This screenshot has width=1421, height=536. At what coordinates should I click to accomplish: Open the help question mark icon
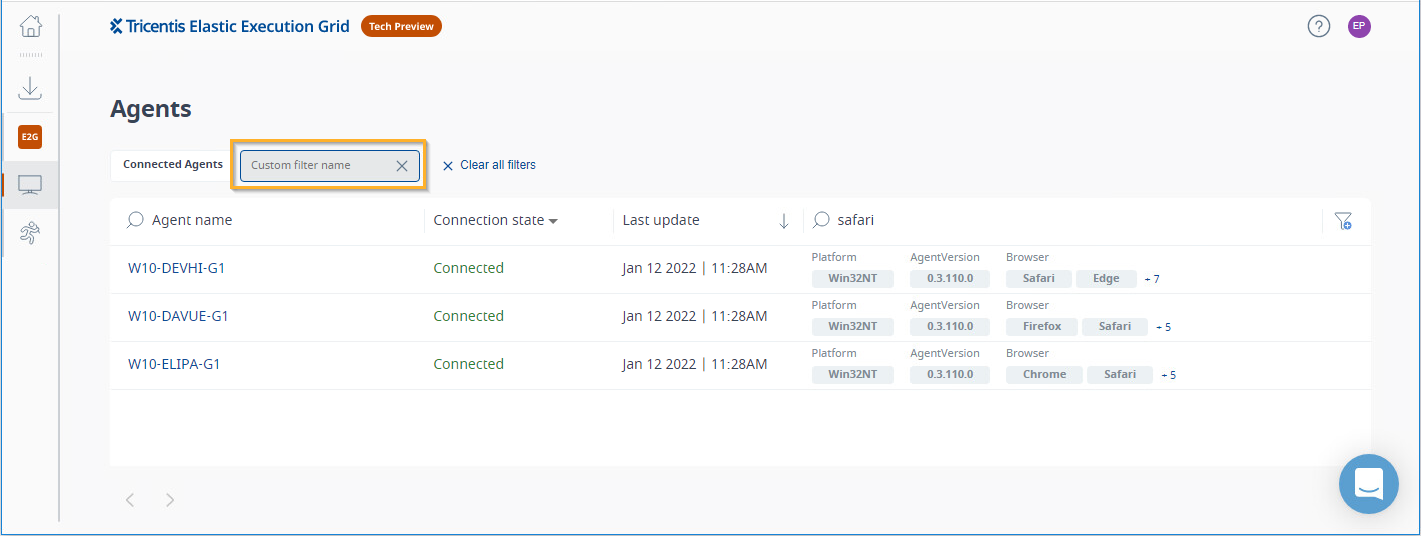tap(1319, 27)
